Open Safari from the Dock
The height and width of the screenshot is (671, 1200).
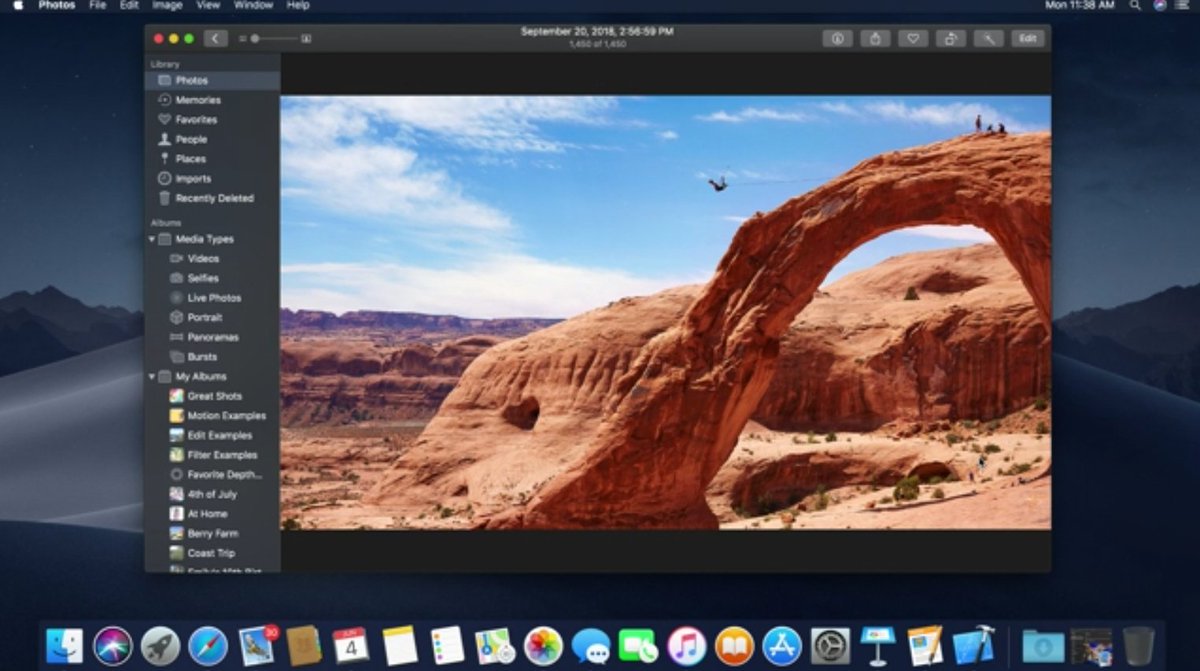coord(208,646)
